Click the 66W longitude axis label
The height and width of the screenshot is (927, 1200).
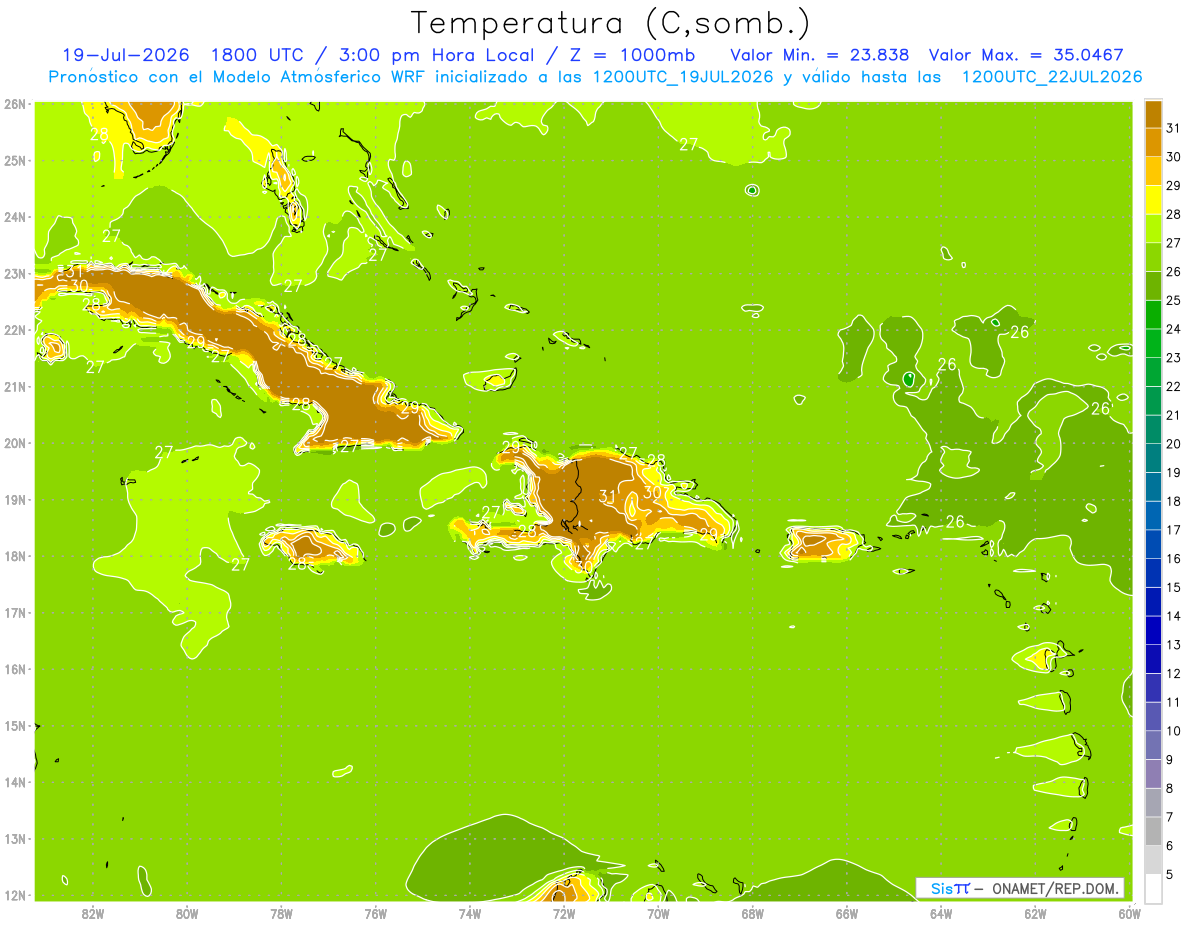[847, 913]
